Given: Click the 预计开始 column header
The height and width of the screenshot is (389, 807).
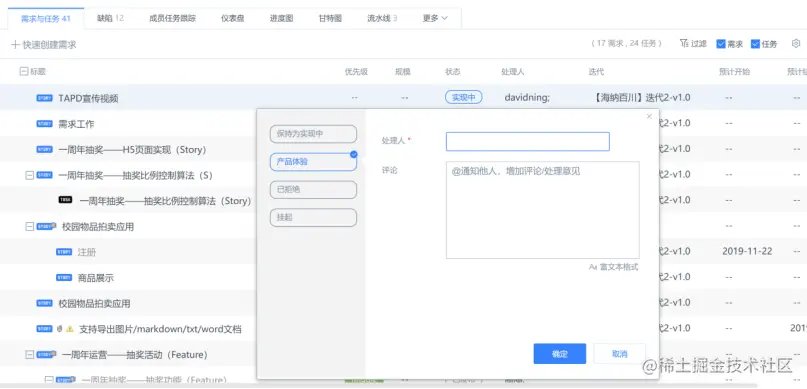Looking at the screenshot, I should pyautogui.click(x=734, y=72).
